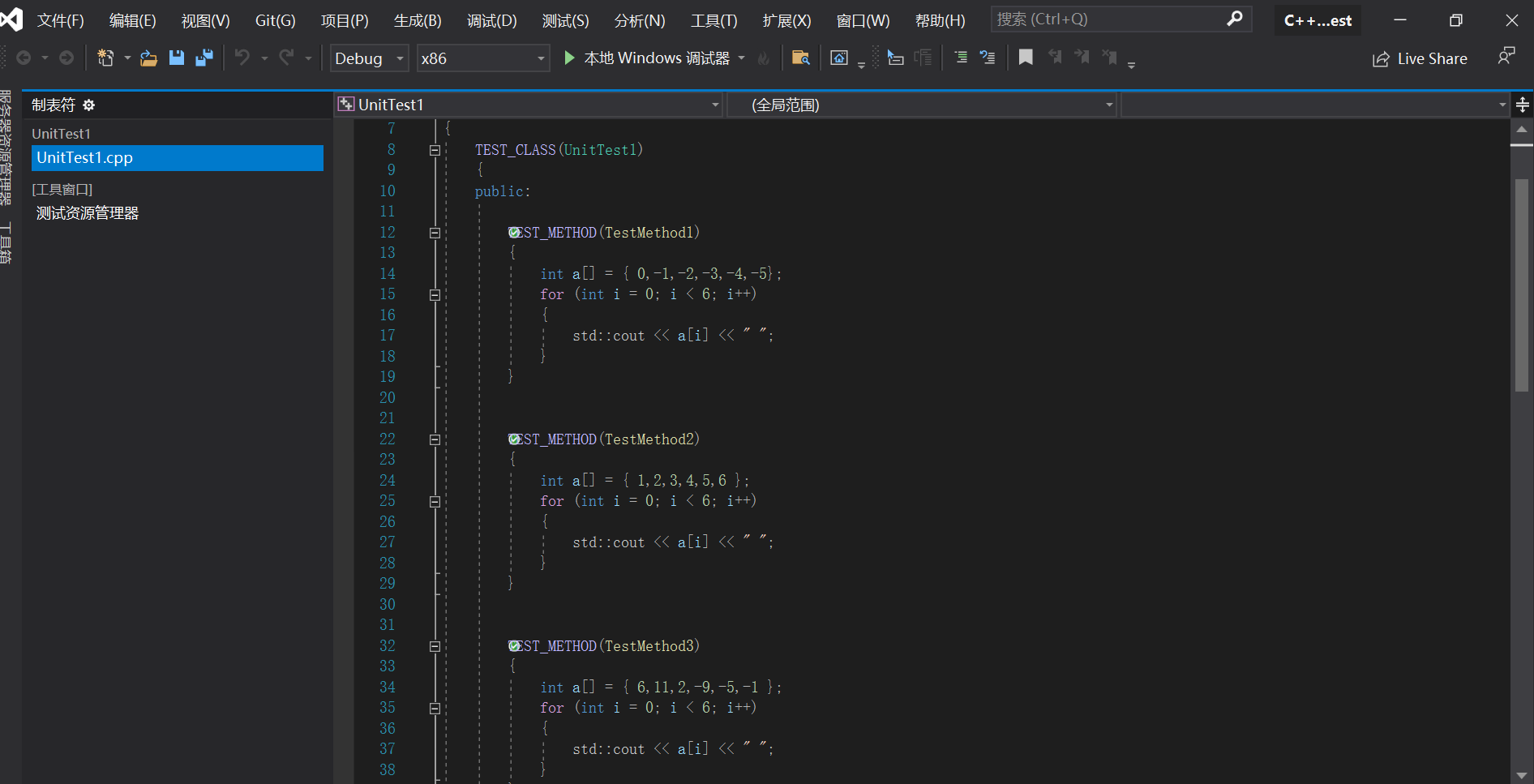Viewport: 1534px width, 784px height.
Task: Save all files with the double-disk icon
Action: click(x=204, y=58)
